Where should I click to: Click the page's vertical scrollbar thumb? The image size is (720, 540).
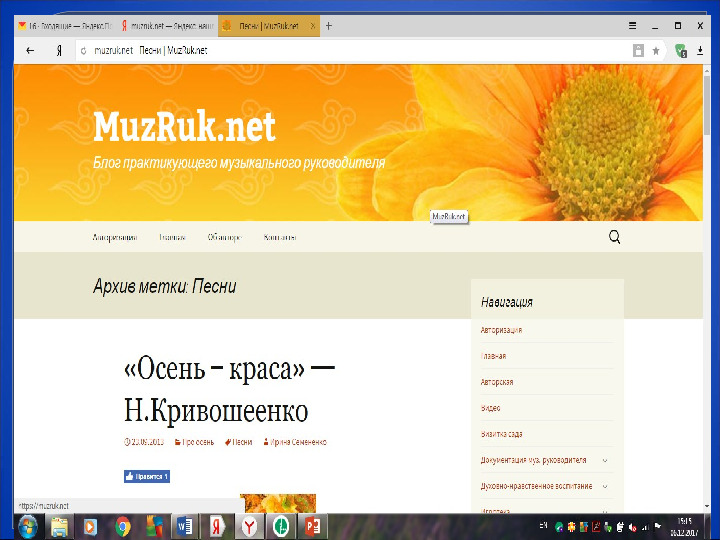pos(707,104)
